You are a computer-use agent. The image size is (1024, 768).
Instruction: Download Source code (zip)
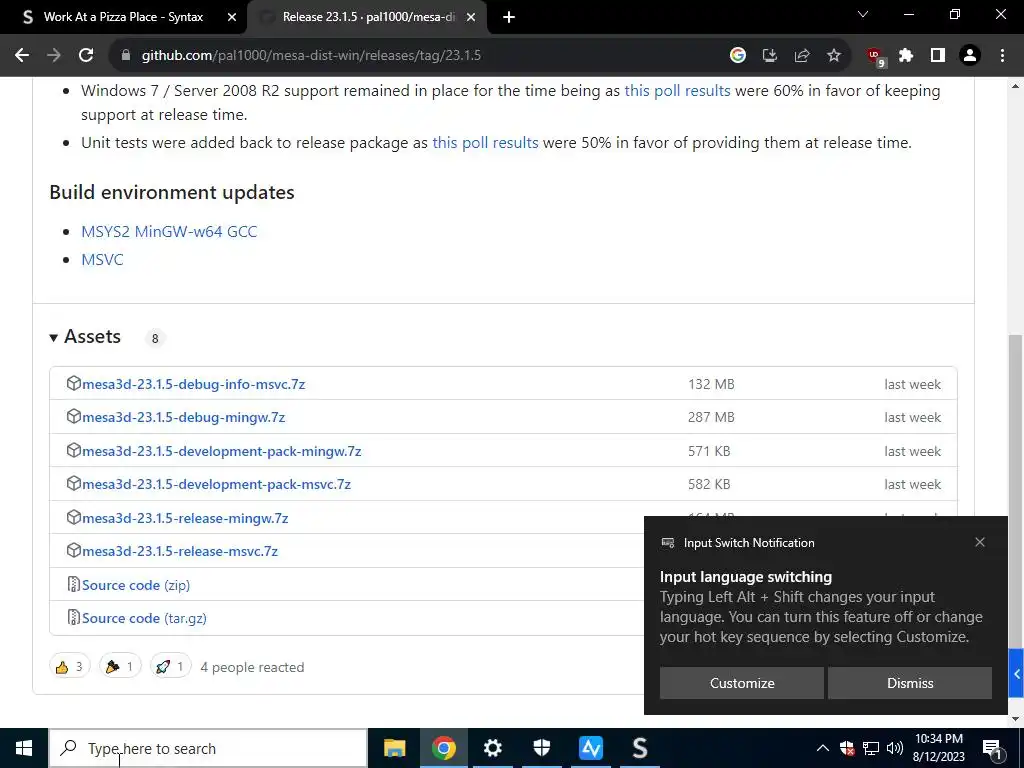coord(136,585)
